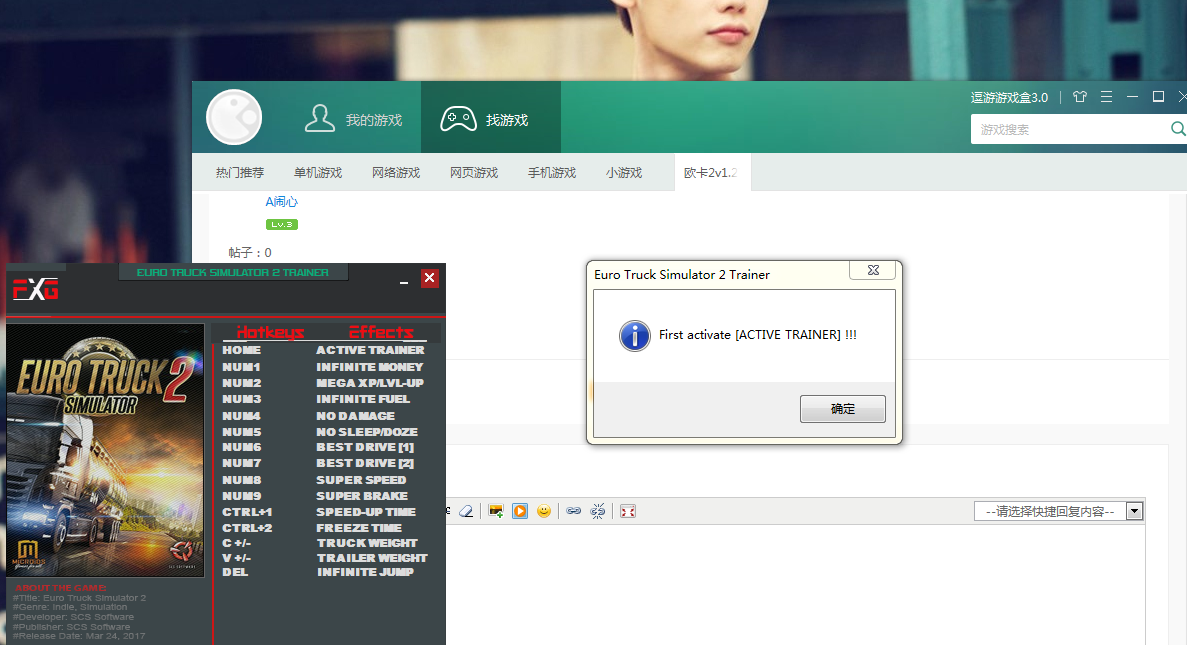
Task: Select the 小游戏 category
Action: click(x=624, y=173)
